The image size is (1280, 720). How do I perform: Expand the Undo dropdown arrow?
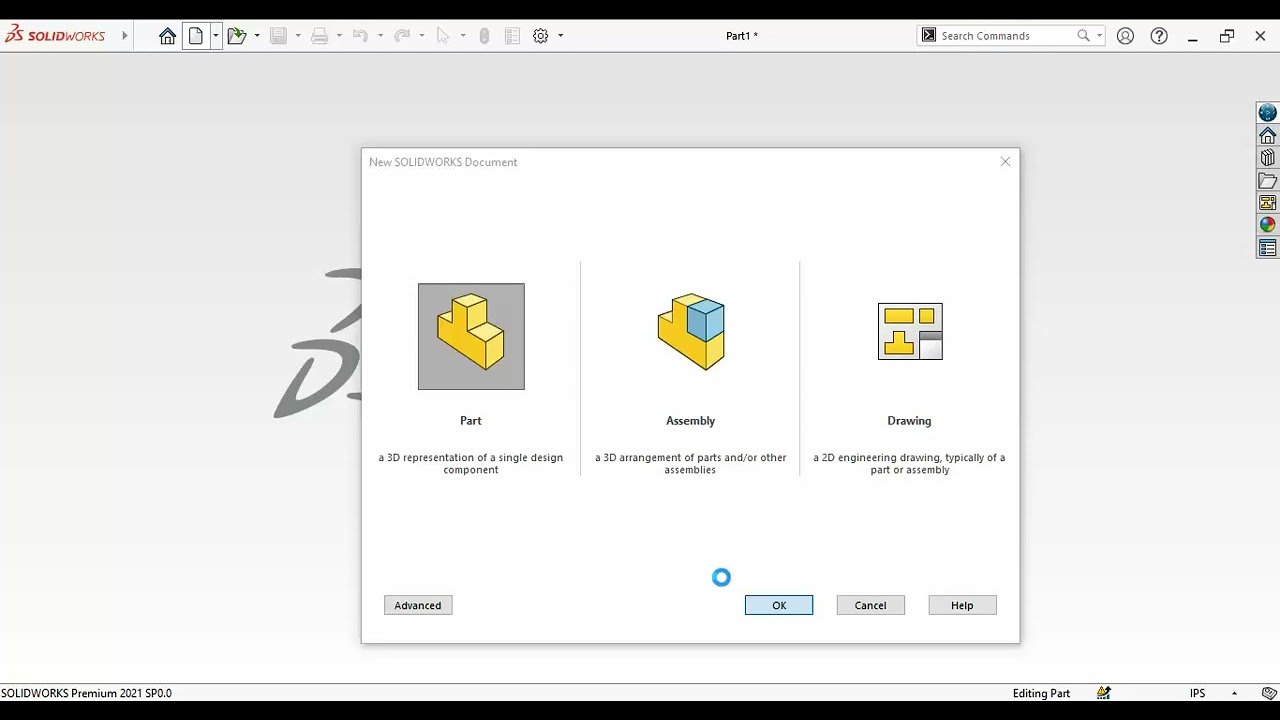point(380,36)
